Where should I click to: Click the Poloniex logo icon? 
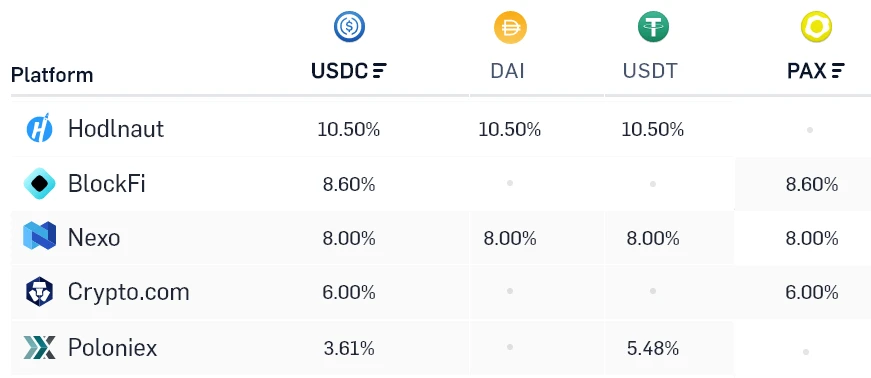tap(39, 347)
